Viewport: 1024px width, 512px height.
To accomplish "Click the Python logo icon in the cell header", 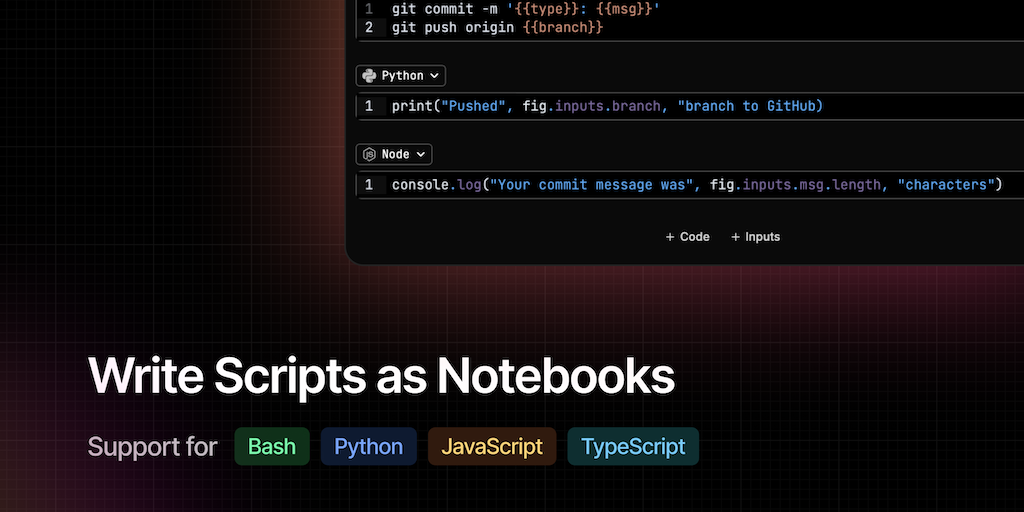I will pos(370,76).
